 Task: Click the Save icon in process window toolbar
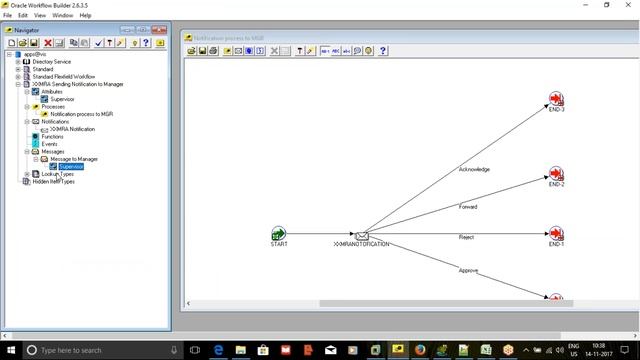tap(202, 51)
